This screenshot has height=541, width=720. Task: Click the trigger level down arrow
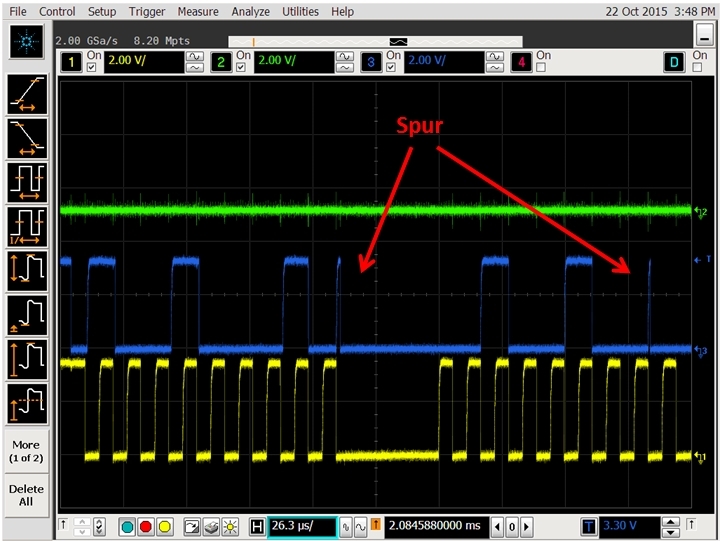coord(670,532)
